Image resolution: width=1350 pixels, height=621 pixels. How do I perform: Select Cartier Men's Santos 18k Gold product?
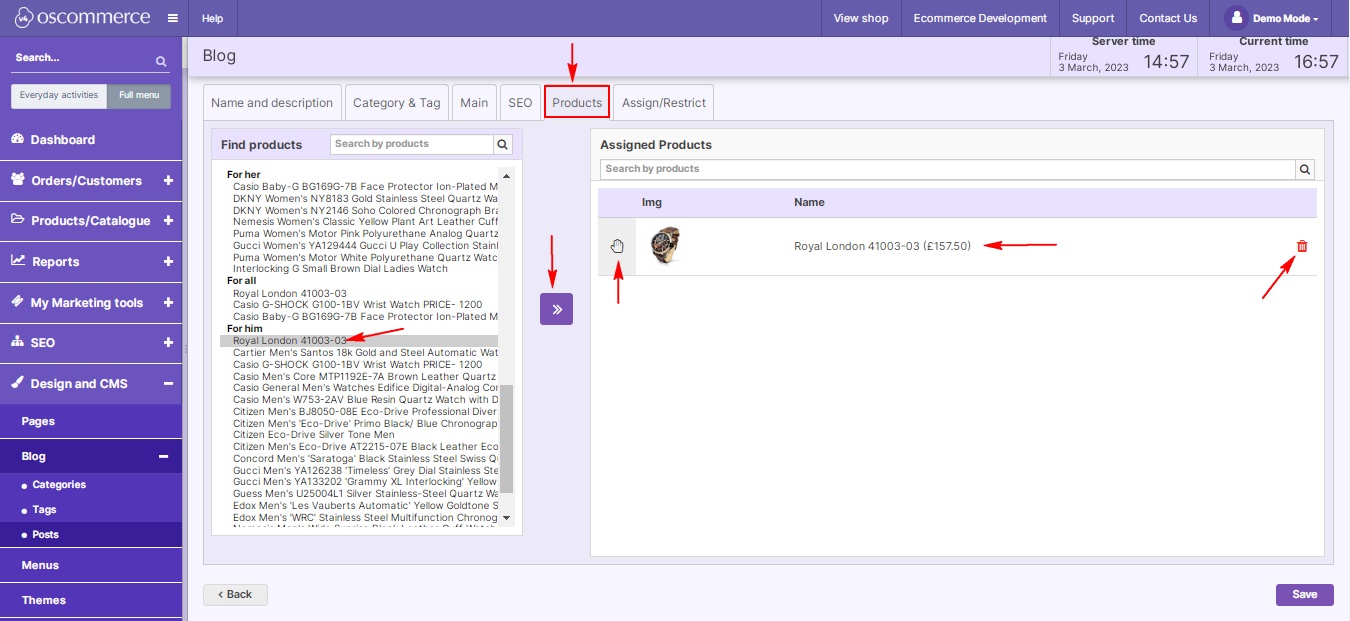coord(365,353)
